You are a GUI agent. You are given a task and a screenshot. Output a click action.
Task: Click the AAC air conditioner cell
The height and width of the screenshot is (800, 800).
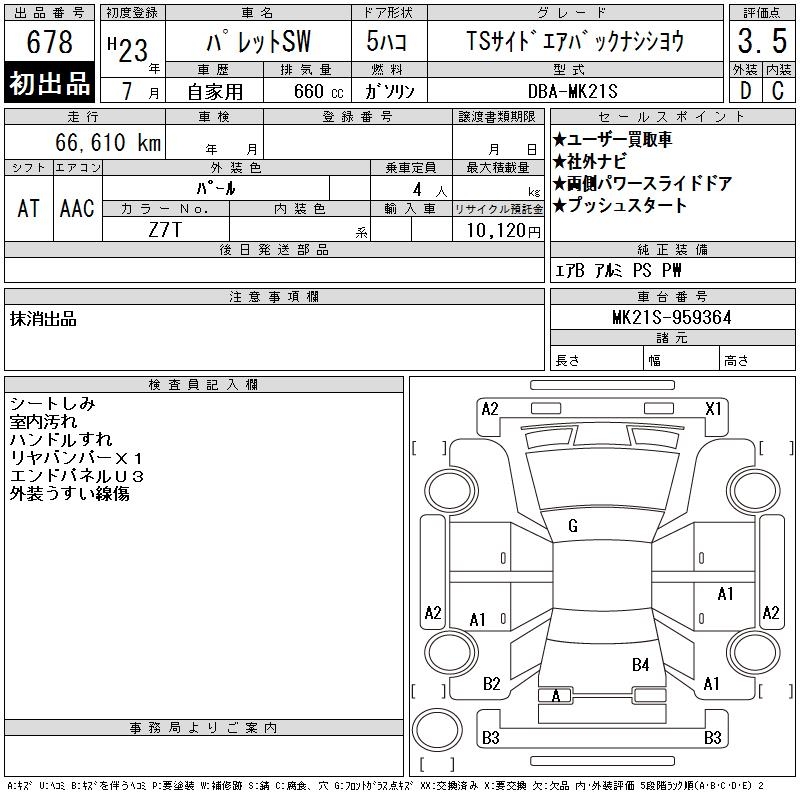77,208
